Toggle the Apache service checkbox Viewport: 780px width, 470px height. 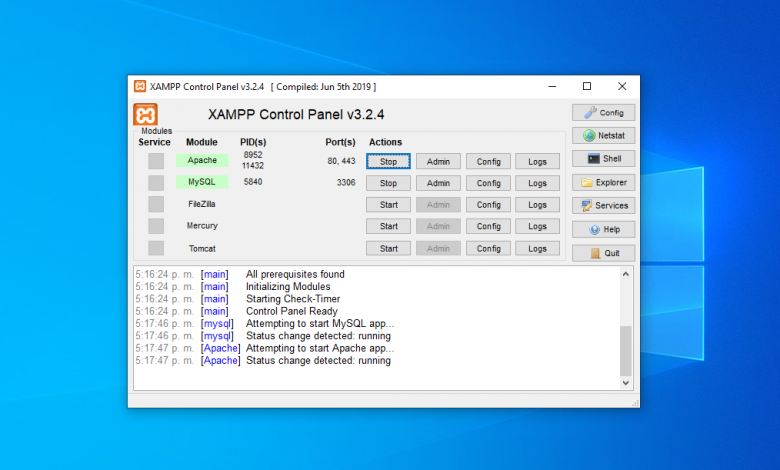[156, 161]
